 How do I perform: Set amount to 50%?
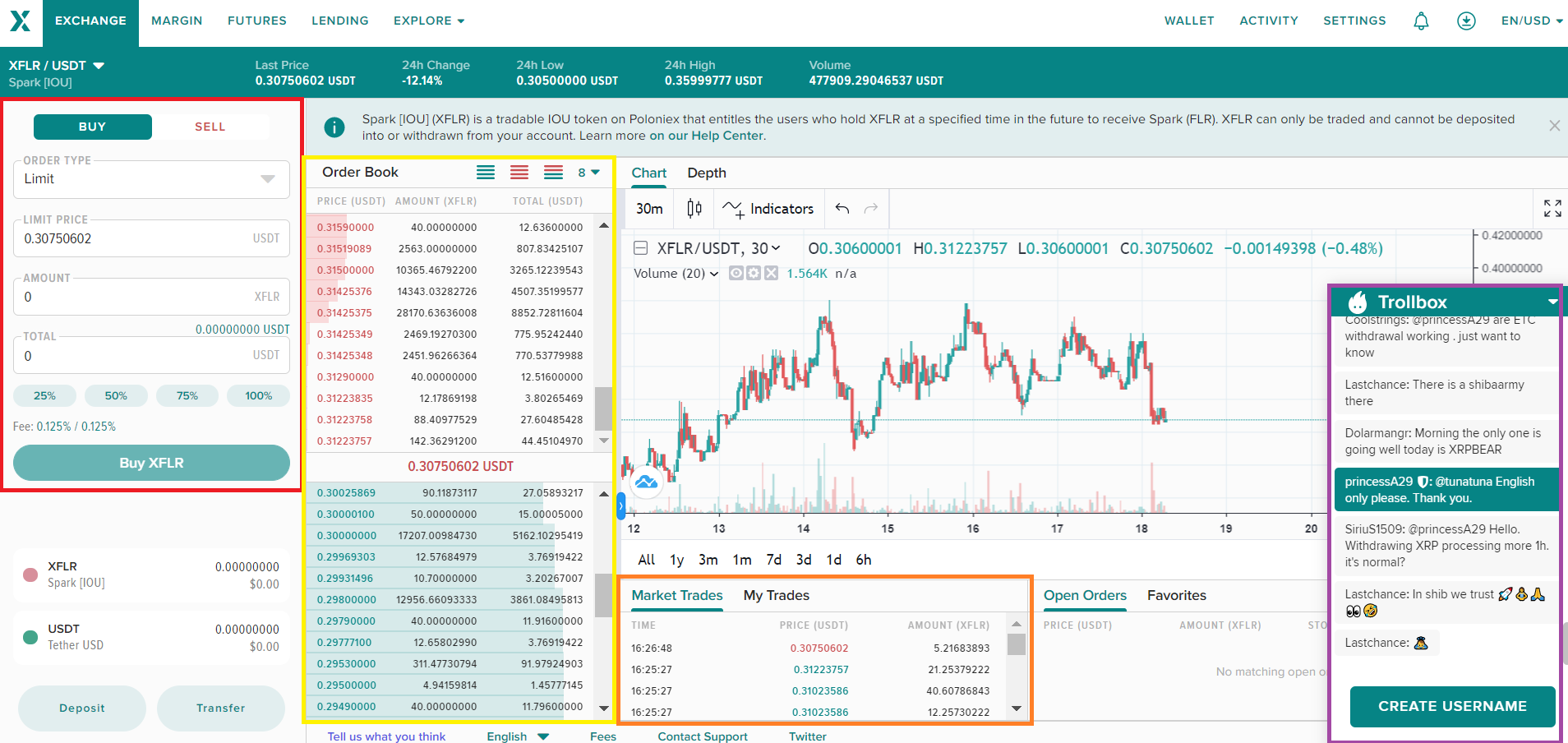tap(116, 395)
